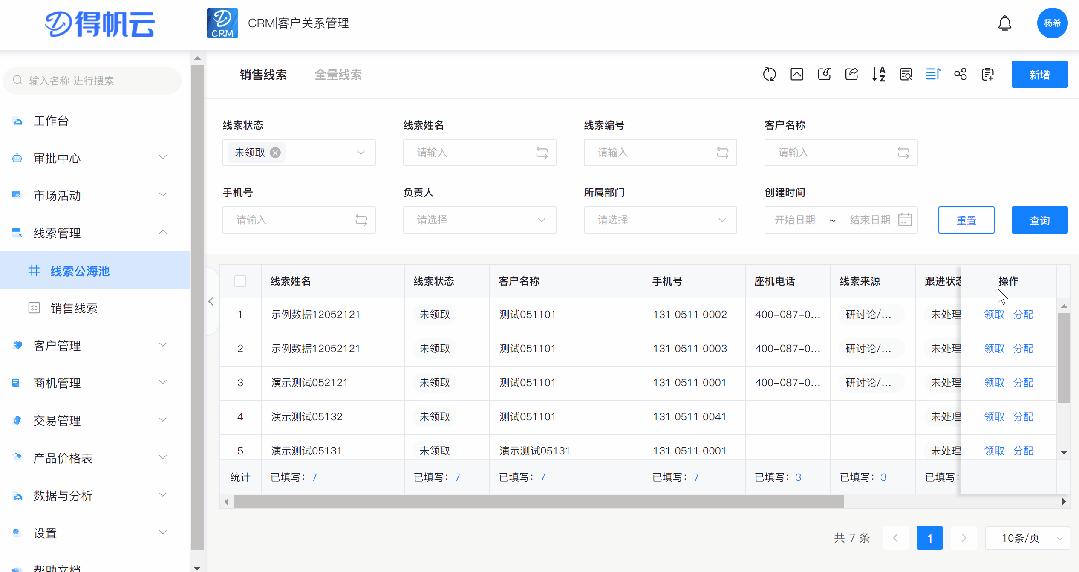Image resolution: width=1079 pixels, height=572 pixels.
Task: Click the 查询 button
Action: (1039, 220)
